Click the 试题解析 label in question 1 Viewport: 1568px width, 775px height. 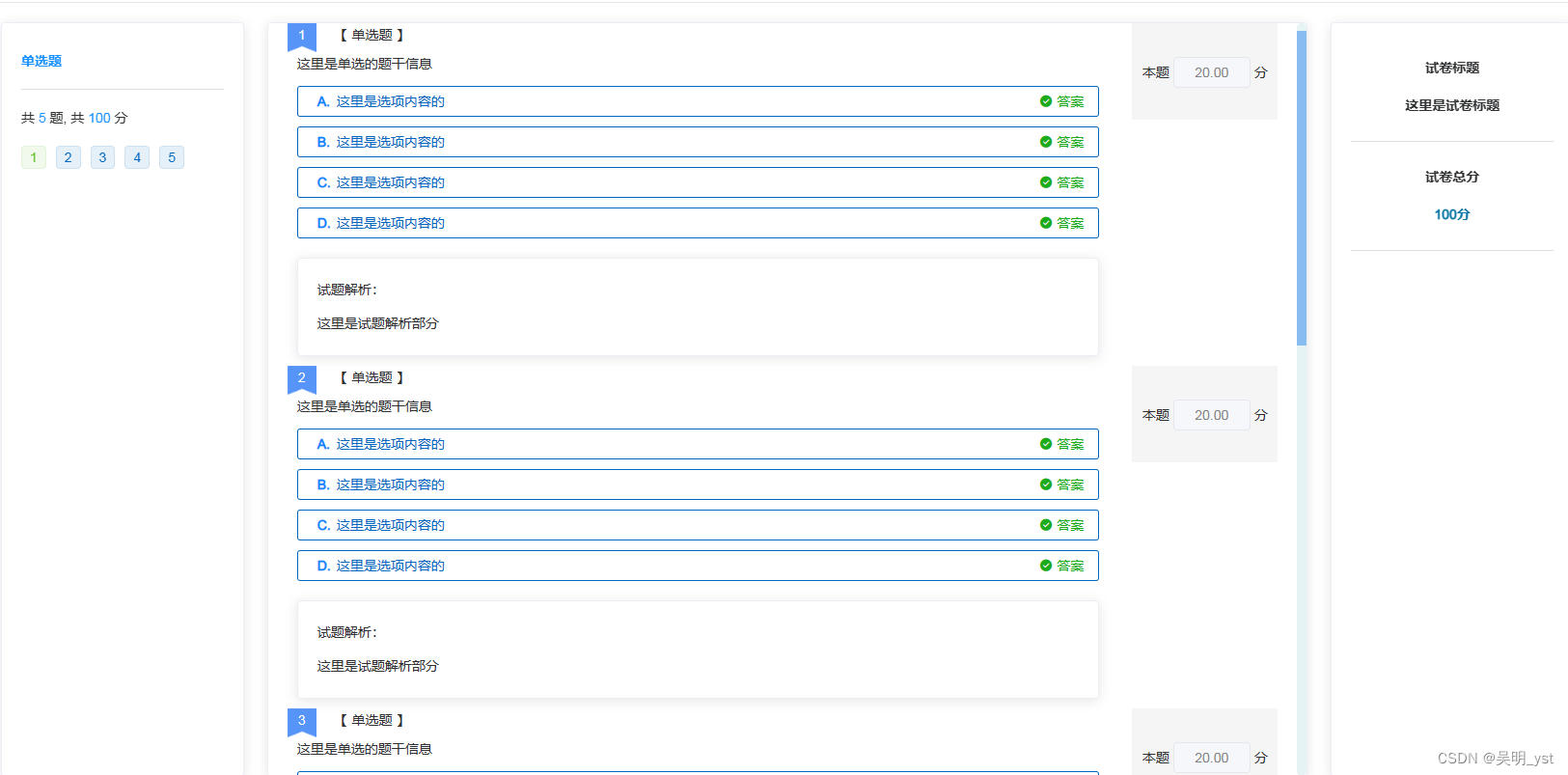pyautogui.click(x=347, y=290)
